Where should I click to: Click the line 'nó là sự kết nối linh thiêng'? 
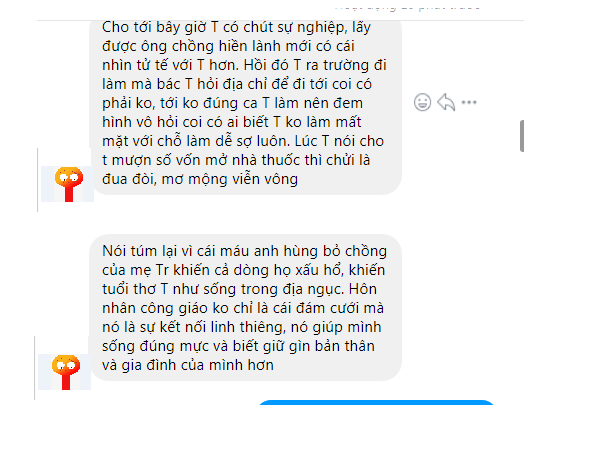242,327
